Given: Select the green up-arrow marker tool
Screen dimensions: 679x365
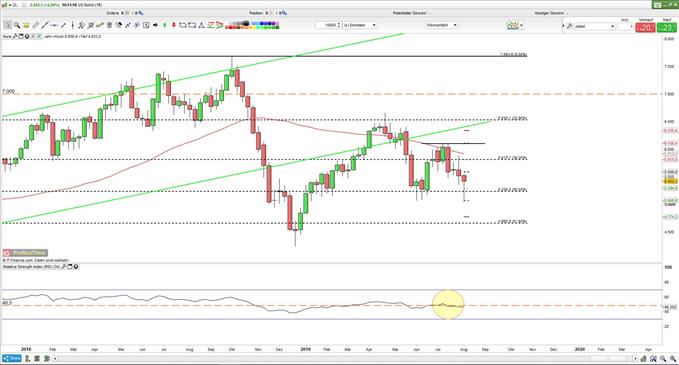Looking at the screenshot, I should coord(165,25).
